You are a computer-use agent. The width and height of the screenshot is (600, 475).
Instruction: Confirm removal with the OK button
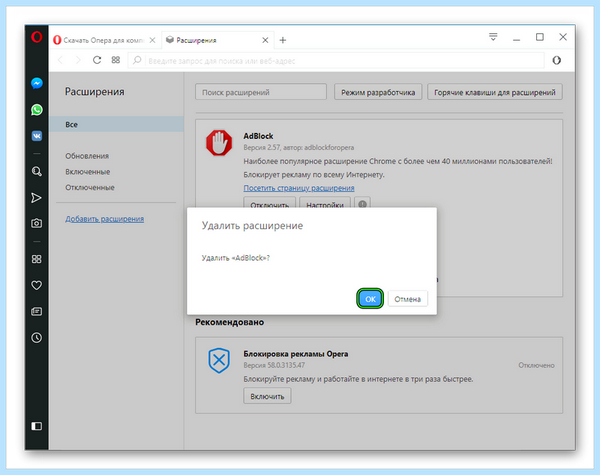370,299
